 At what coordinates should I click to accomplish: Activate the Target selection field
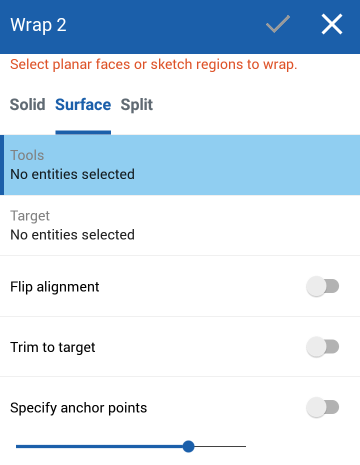180,225
